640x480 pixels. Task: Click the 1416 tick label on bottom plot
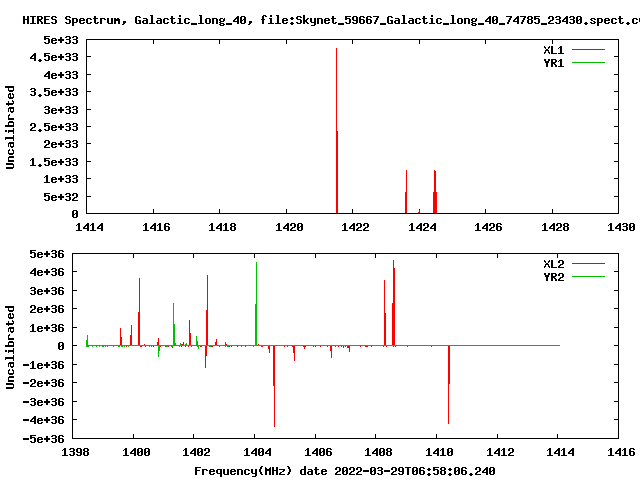[x=621, y=452]
